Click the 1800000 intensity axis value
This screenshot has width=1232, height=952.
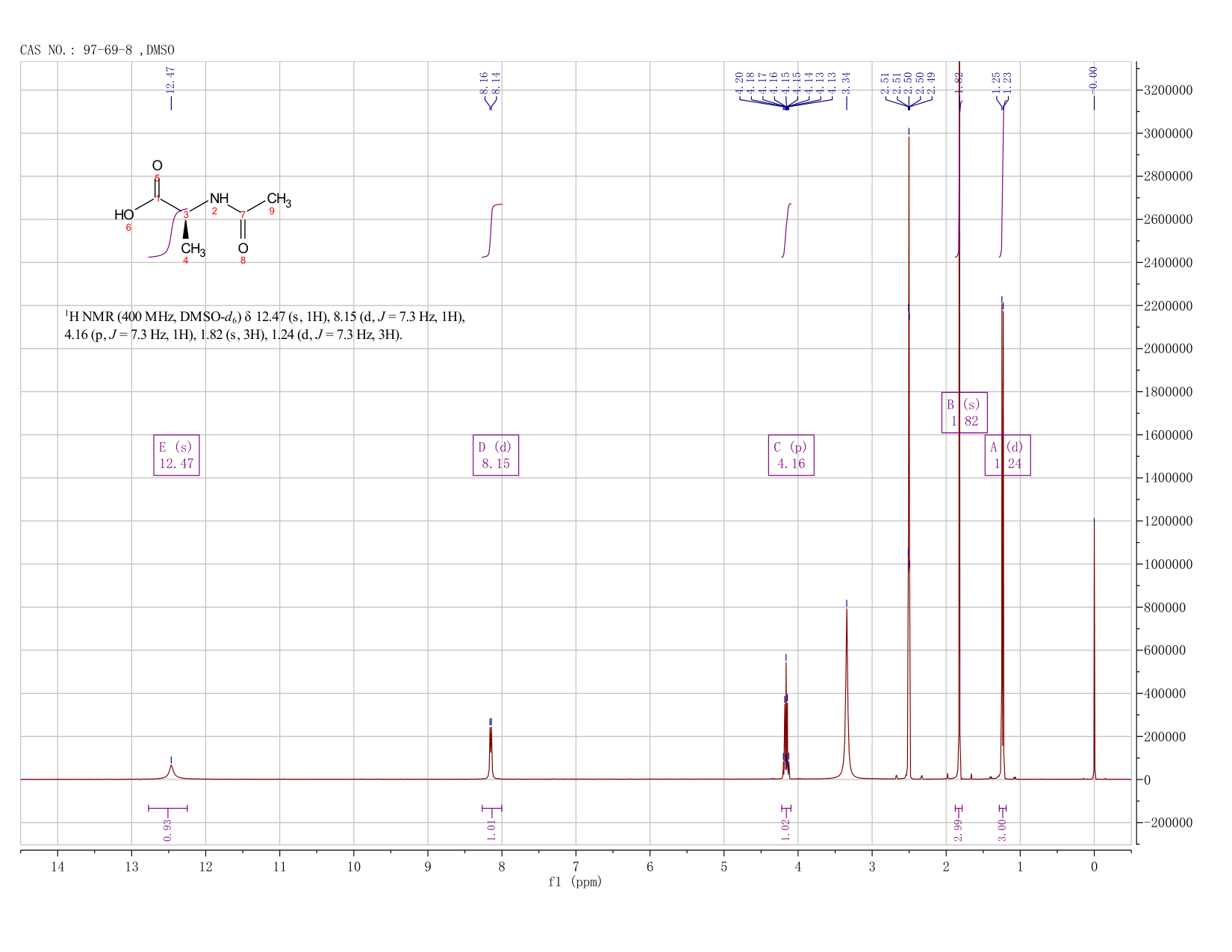1168,392
